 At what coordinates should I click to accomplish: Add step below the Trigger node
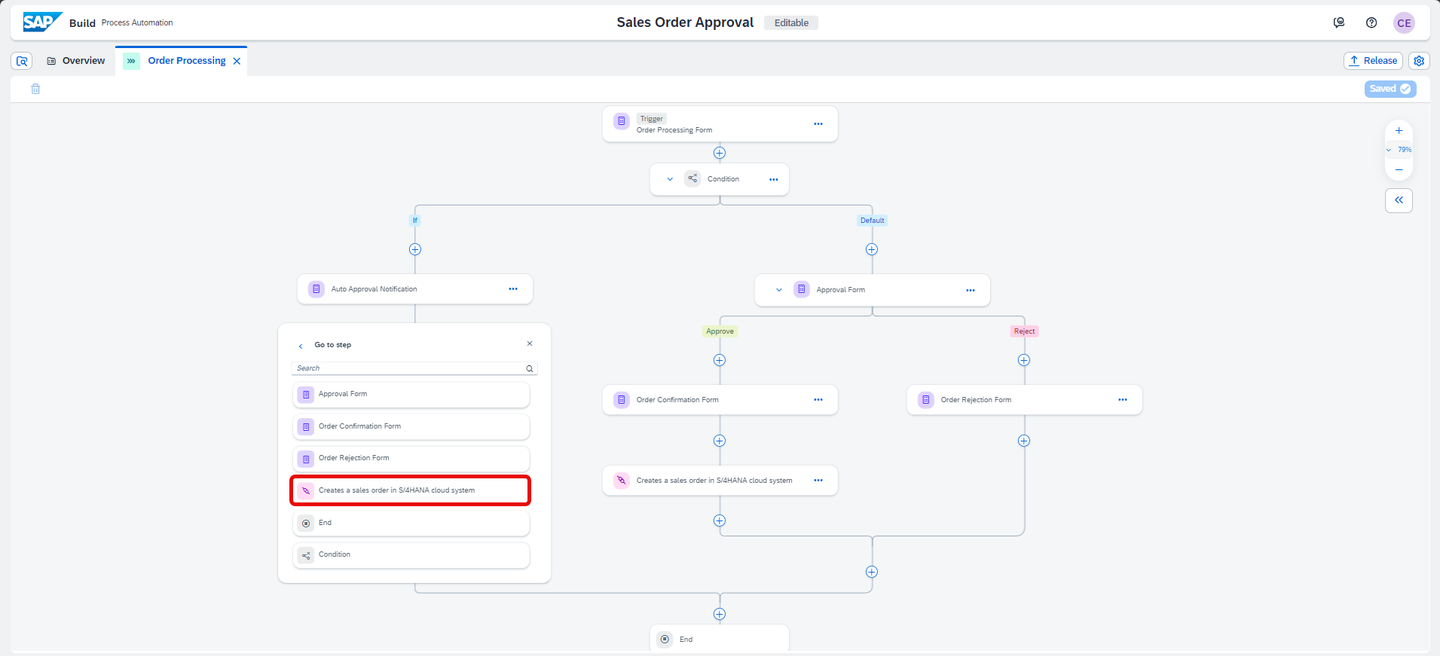[x=719, y=153]
